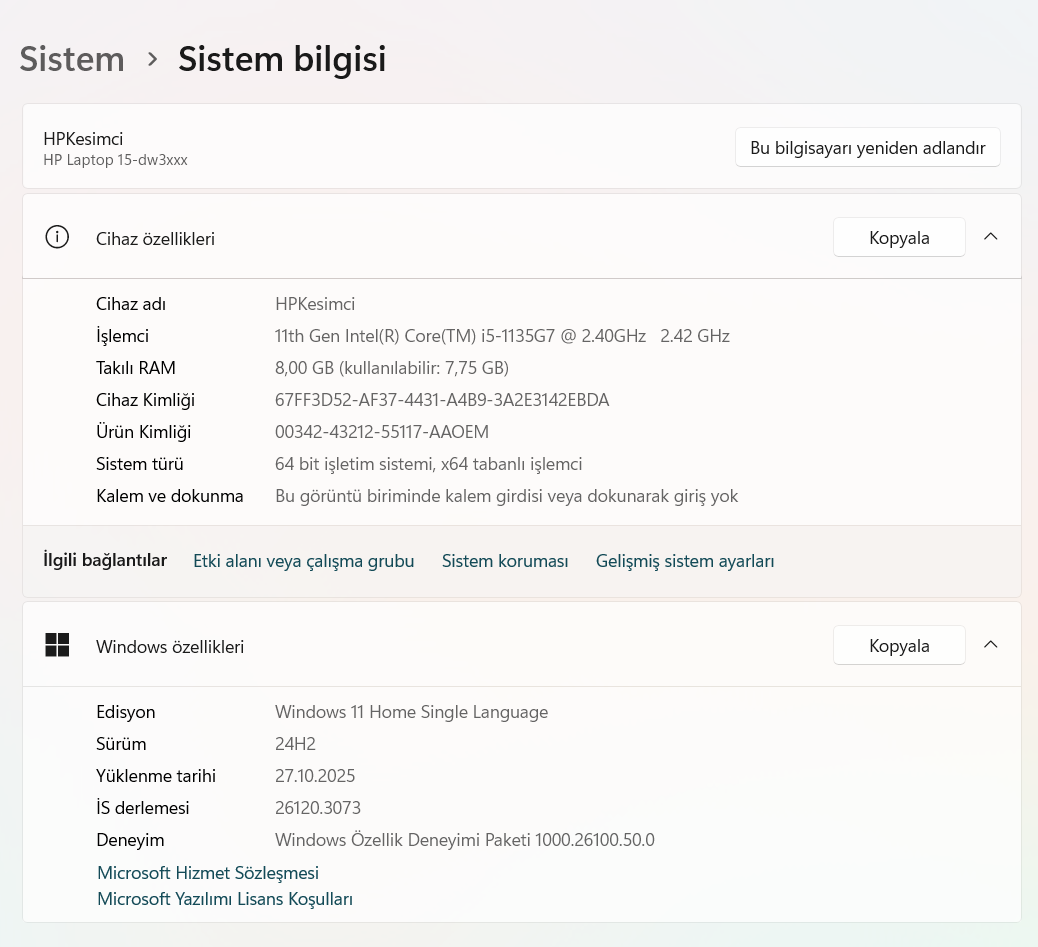
Task: Open Microsoft Yazılımı Lisans Koşulları link
Action: coord(225,899)
